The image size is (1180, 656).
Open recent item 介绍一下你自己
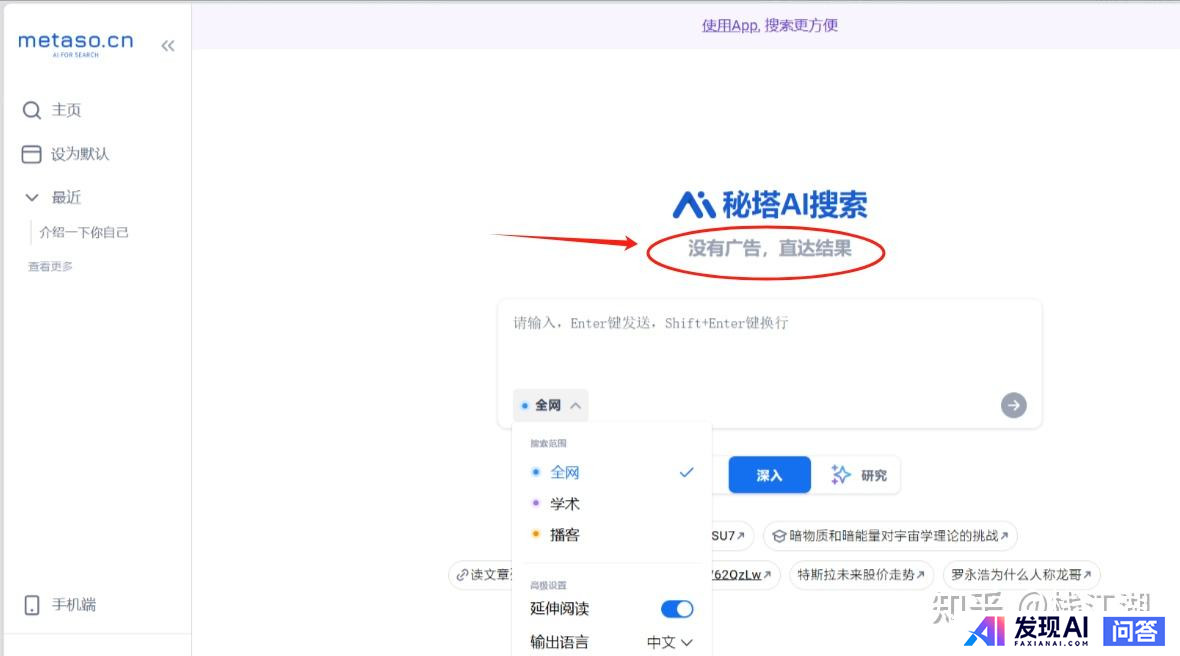coord(84,232)
